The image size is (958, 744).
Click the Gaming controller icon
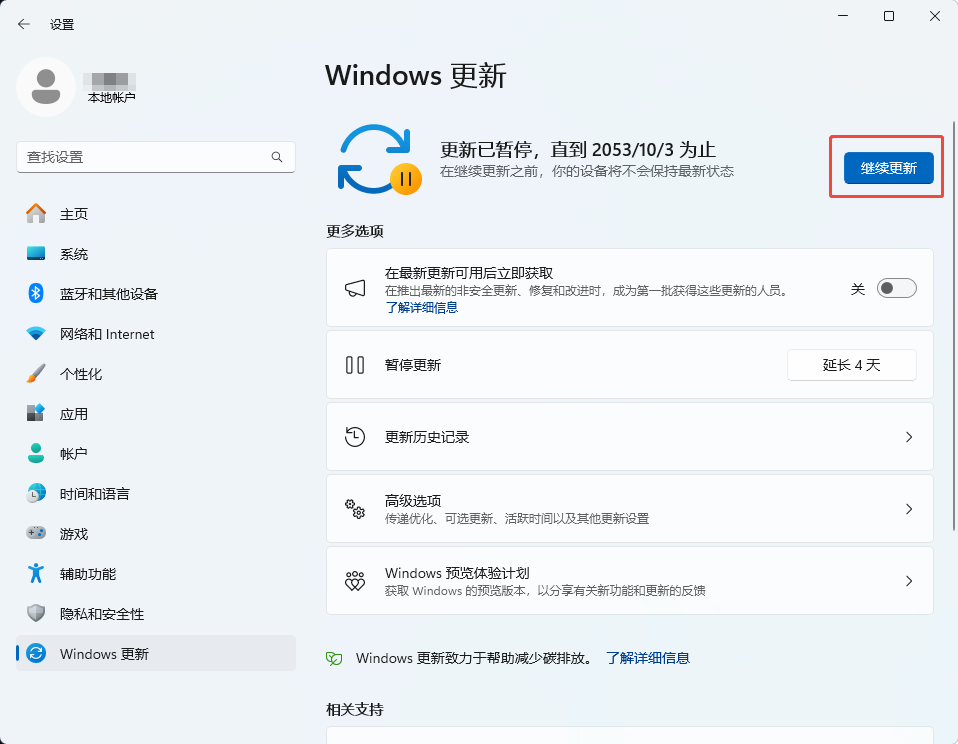(36, 533)
